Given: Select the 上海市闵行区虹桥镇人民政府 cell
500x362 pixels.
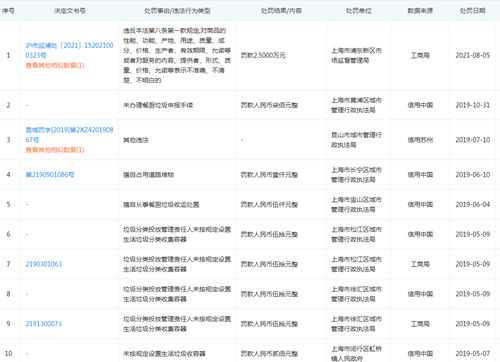Looking at the screenshot, I should click(356, 354).
